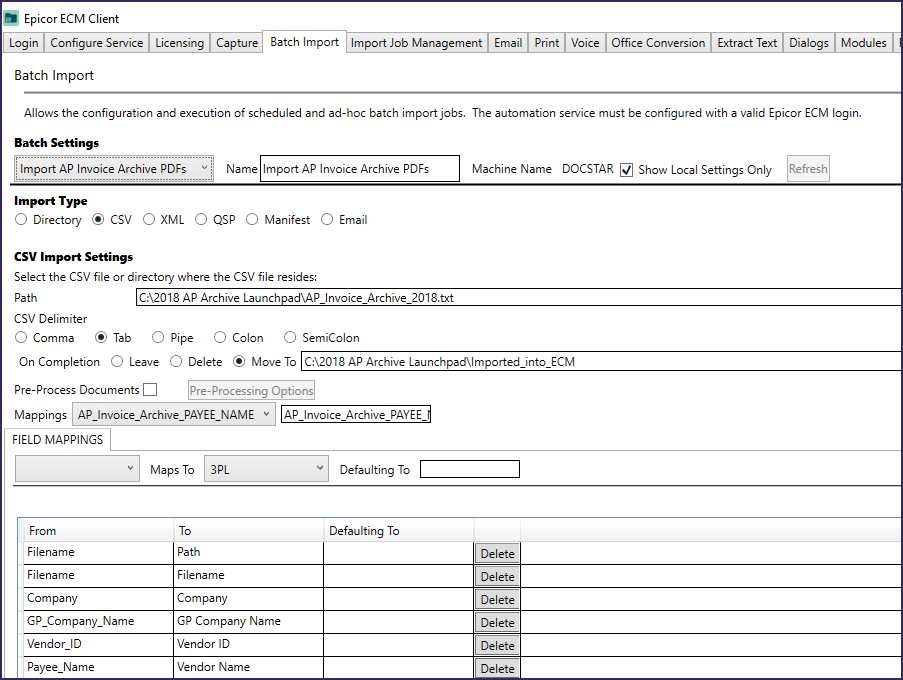Open Pre-Processing Options

click(251, 390)
